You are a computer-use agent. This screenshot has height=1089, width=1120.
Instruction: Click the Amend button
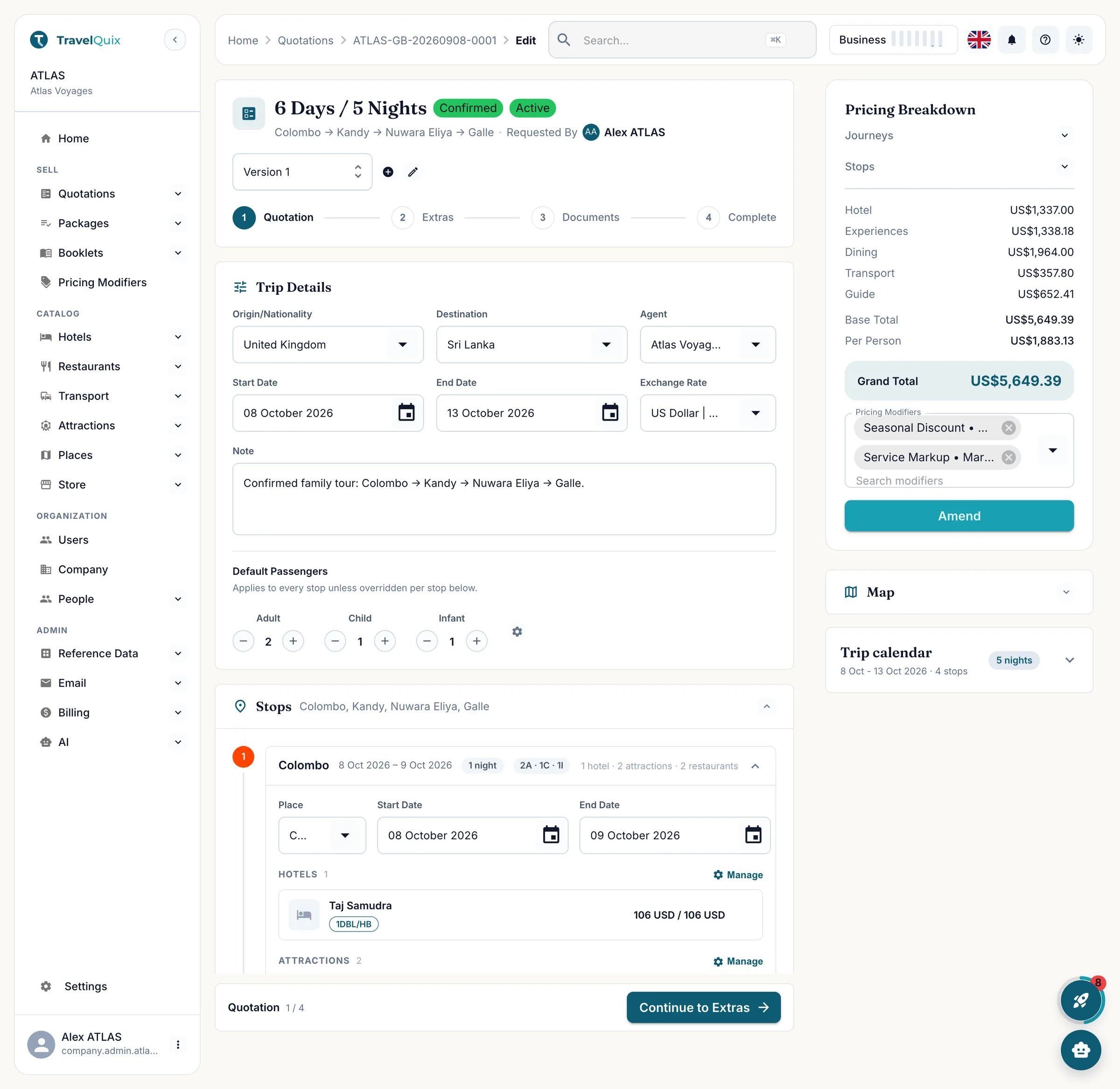pyautogui.click(x=959, y=516)
